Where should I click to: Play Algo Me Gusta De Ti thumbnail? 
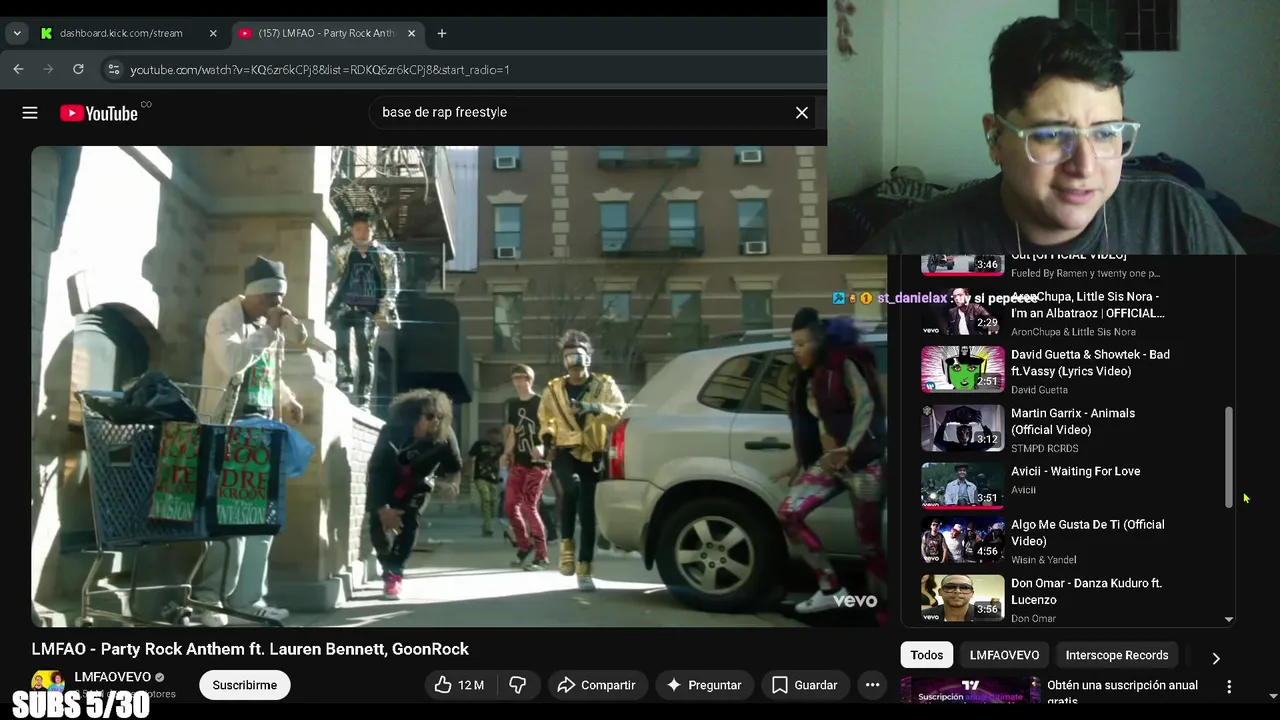point(962,540)
